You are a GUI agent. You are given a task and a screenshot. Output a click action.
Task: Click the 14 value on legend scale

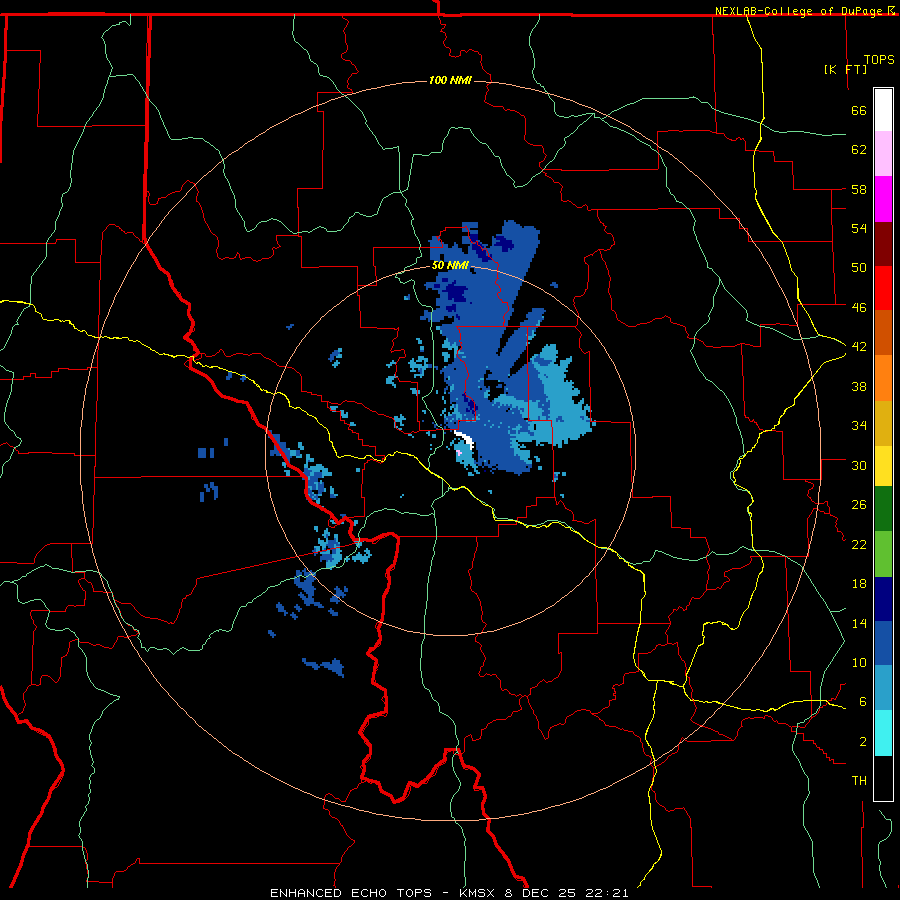pyautogui.click(x=859, y=623)
